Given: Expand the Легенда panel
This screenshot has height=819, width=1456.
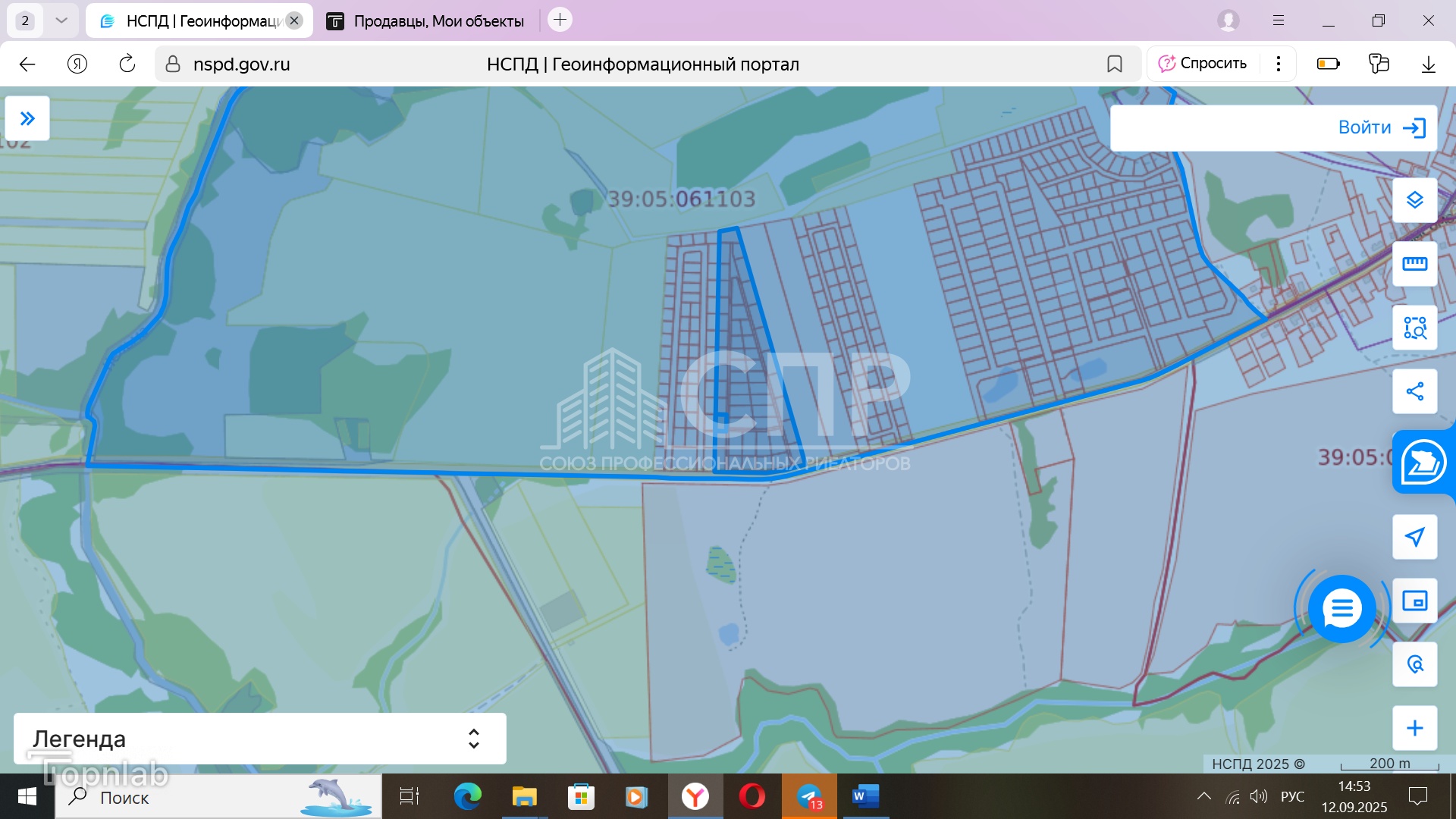Looking at the screenshot, I should [x=473, y=739].
